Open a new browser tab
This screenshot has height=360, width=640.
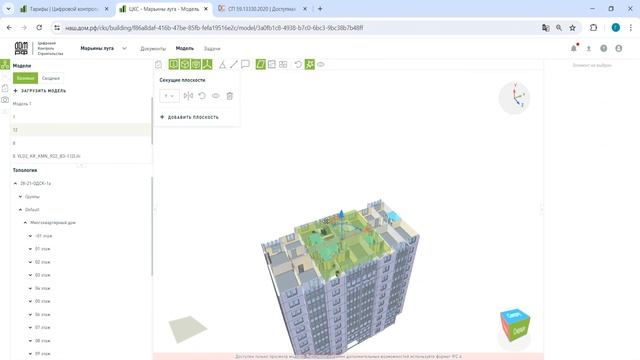point(320,9)
